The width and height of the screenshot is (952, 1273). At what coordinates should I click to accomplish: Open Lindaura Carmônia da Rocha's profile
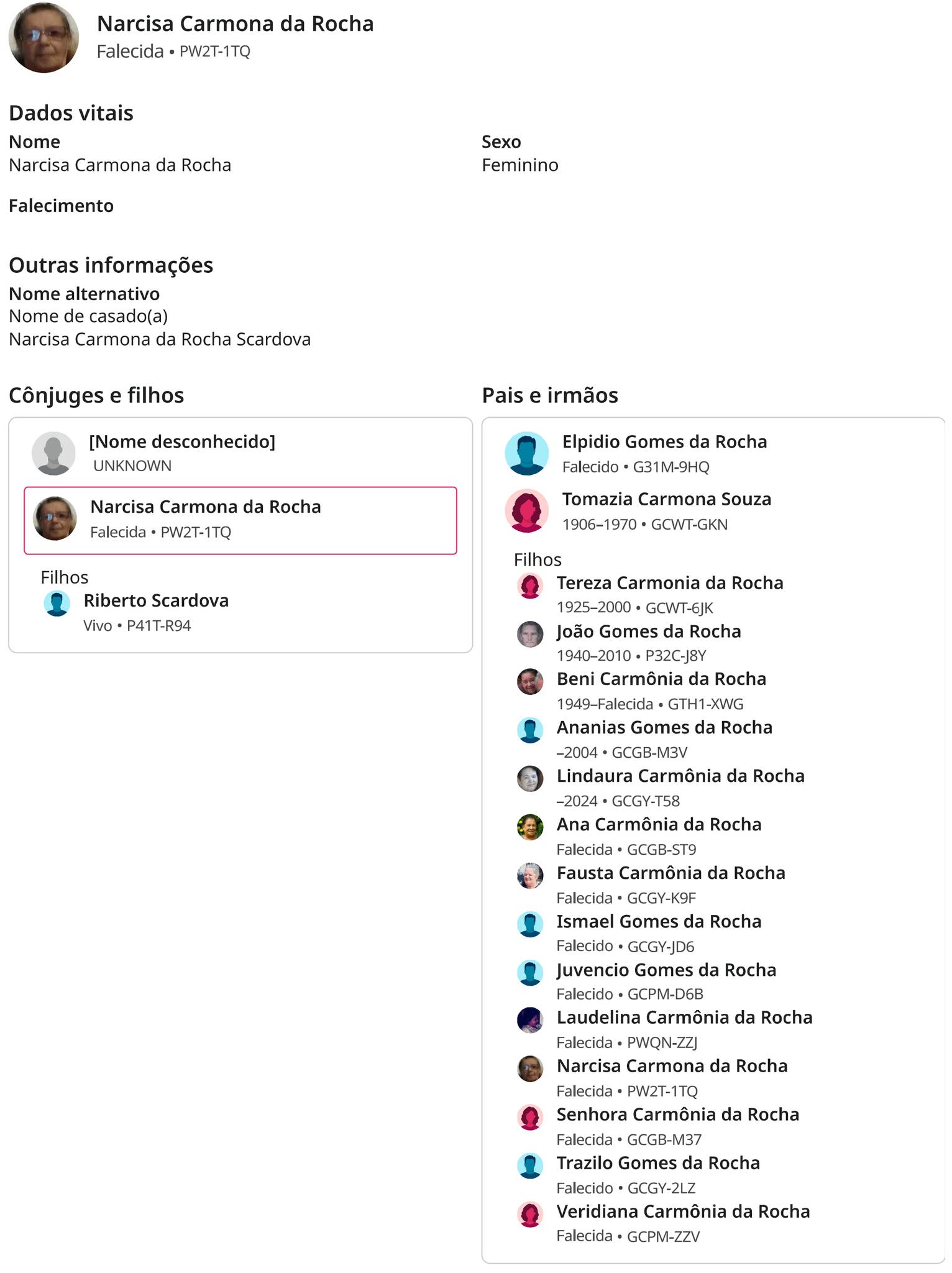click(x=680, y=776)
